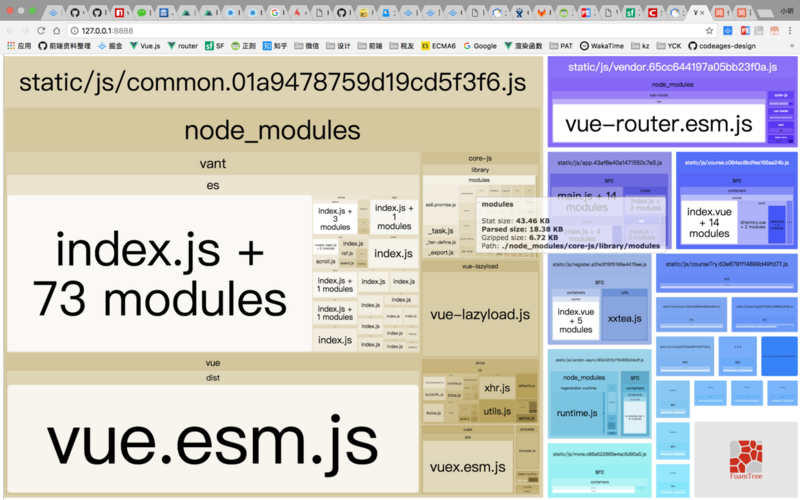
Task: Switch to the npm tab with red n icon
Action: tap(119, 13)
